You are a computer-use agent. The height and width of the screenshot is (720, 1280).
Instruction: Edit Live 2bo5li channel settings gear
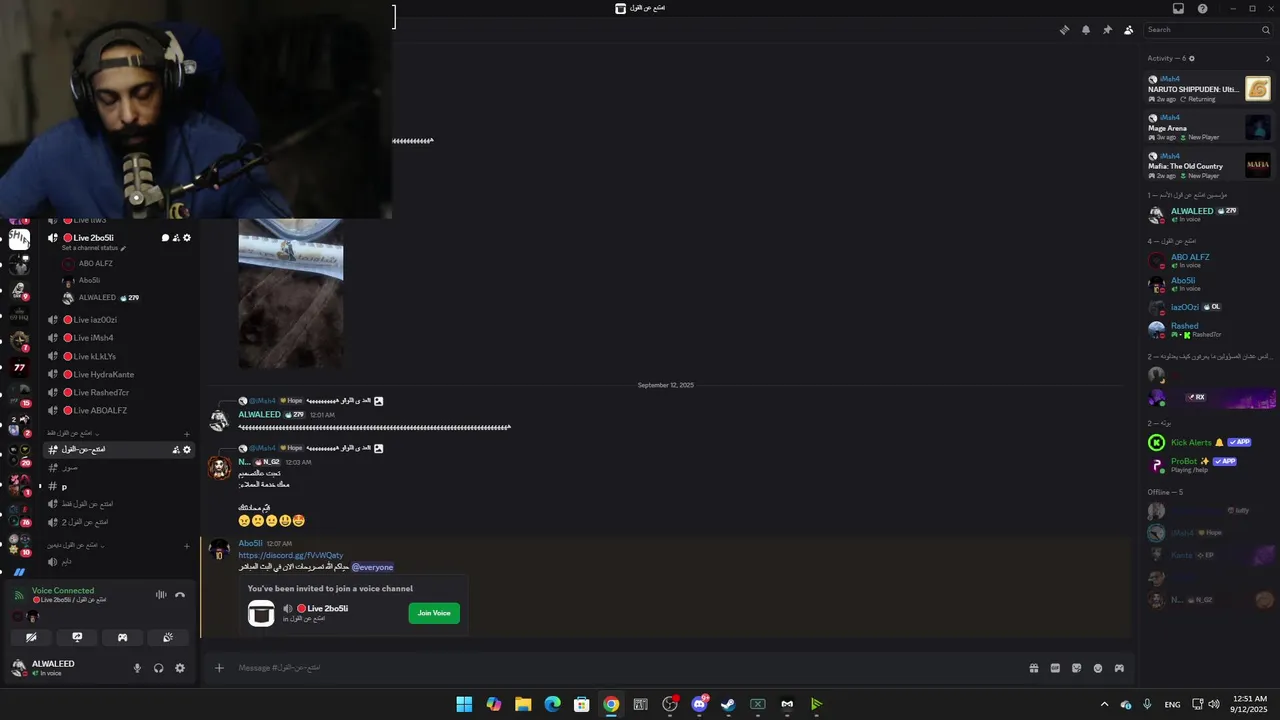point(186,238)
